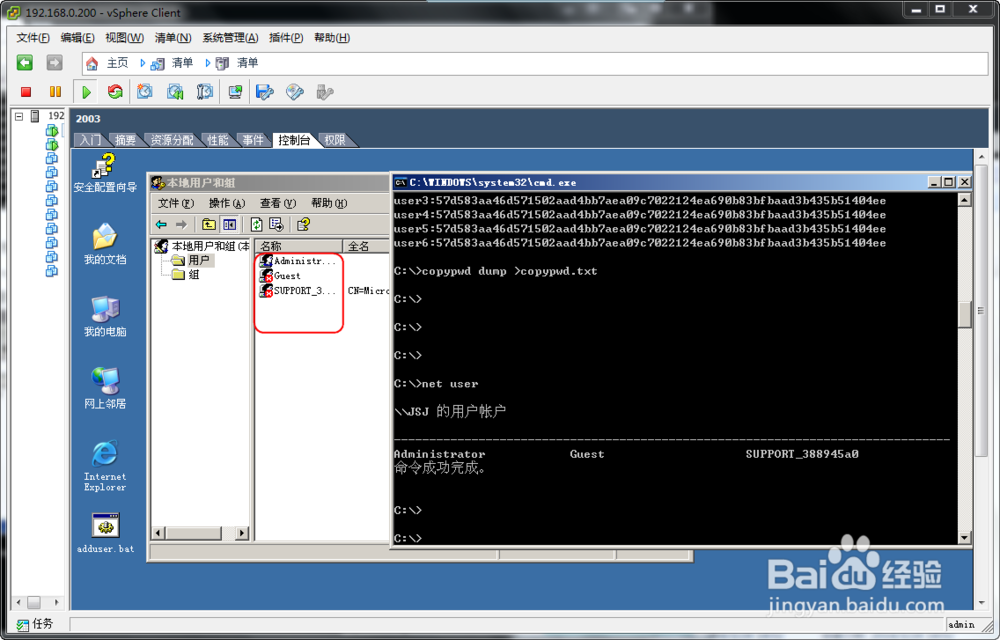Open the 插件(P) menu
The image size is (1000, 640).
coord(286,38)
